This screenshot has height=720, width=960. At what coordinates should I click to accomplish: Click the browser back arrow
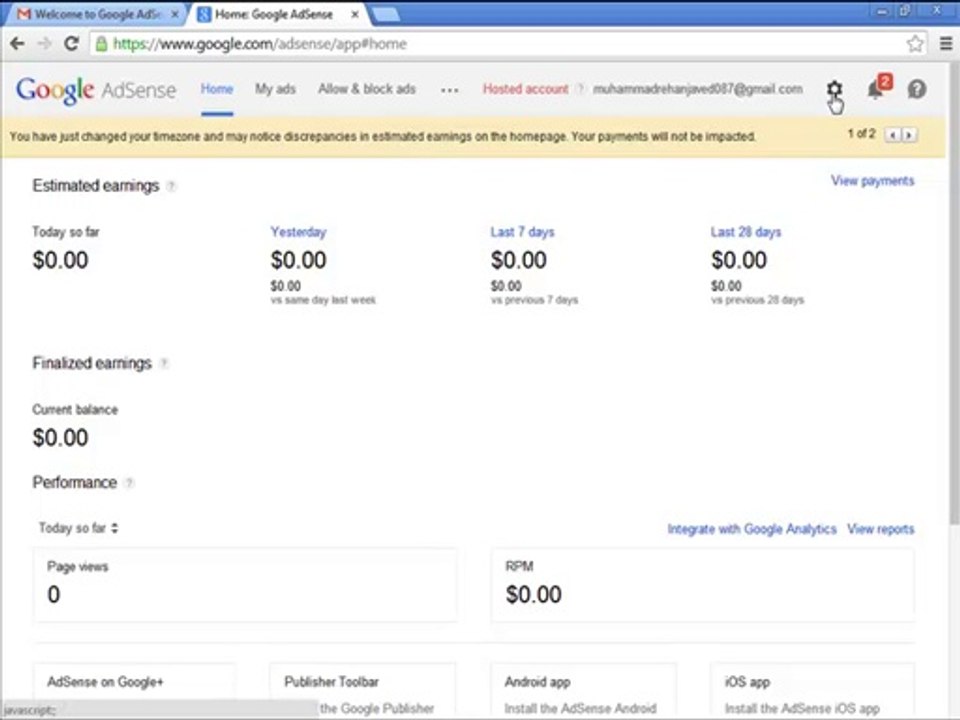[x=17, y=43]
